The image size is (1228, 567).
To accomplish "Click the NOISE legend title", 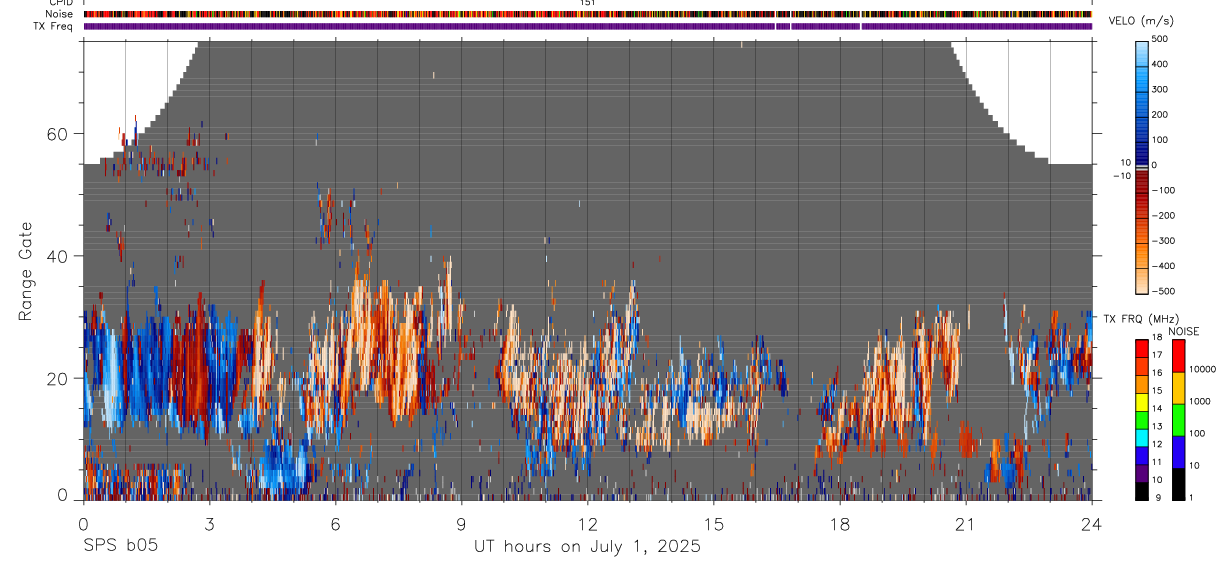I will pyautogui.click(x=1184, y=332).
